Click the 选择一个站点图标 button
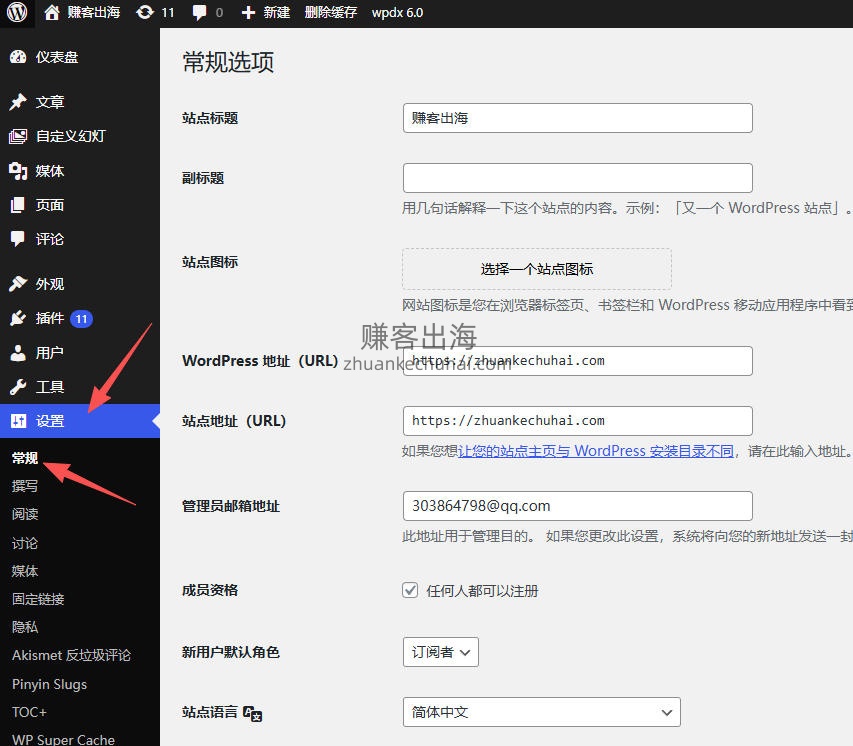The image size is (853, 746). pos(537,269)
